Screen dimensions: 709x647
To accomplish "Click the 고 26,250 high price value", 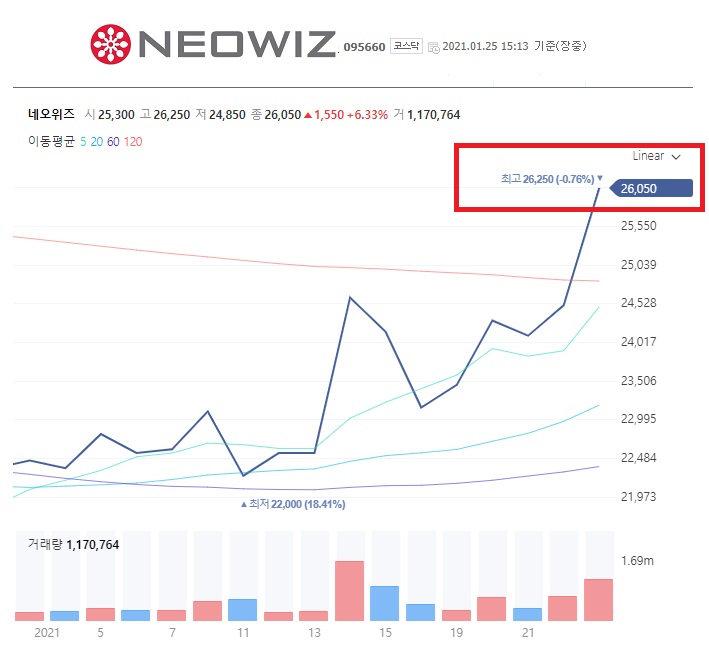I will [x=165, y=114].
